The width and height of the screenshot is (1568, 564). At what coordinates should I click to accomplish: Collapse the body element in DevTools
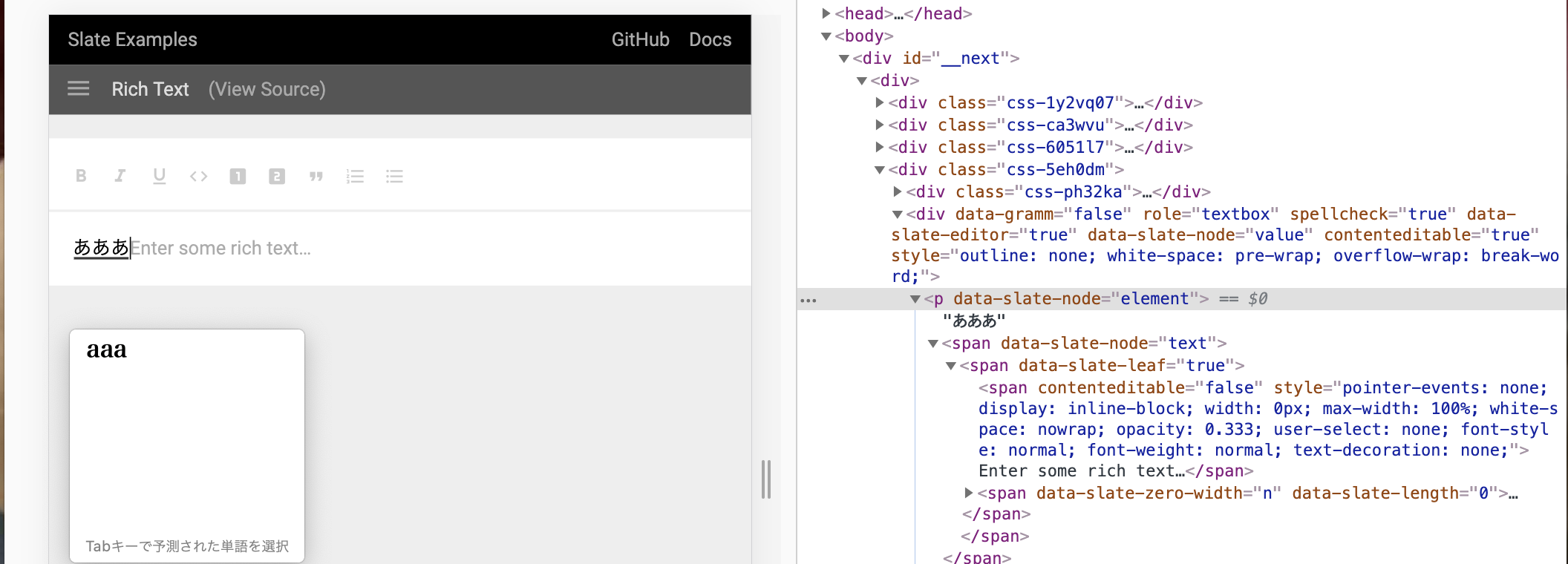[x=826, y=36]
